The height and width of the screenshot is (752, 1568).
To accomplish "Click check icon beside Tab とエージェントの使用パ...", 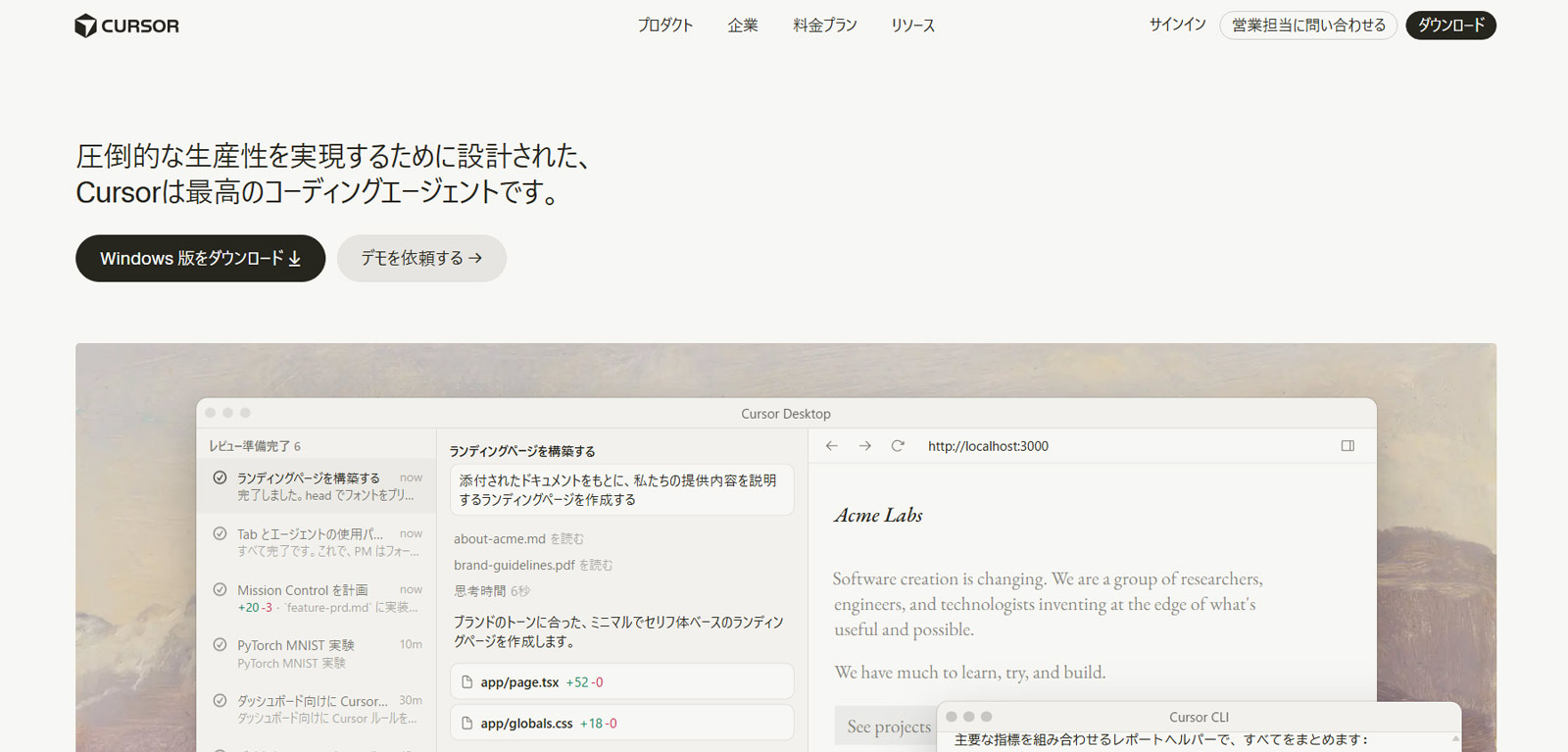I will 220,533.
